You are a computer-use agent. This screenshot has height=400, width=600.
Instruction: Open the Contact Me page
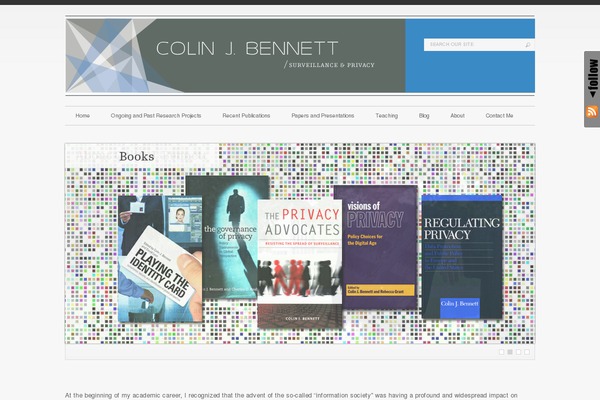coord(499,116)
